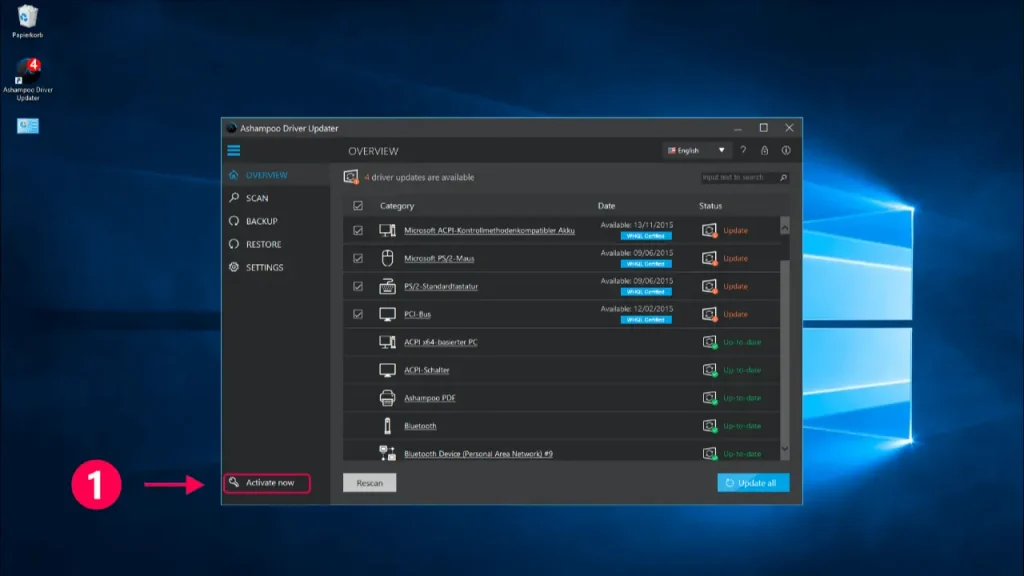Screen dimensions: 1024x576
Task: Click '4 driver updates are available' text
Action: tap(419, 178)
